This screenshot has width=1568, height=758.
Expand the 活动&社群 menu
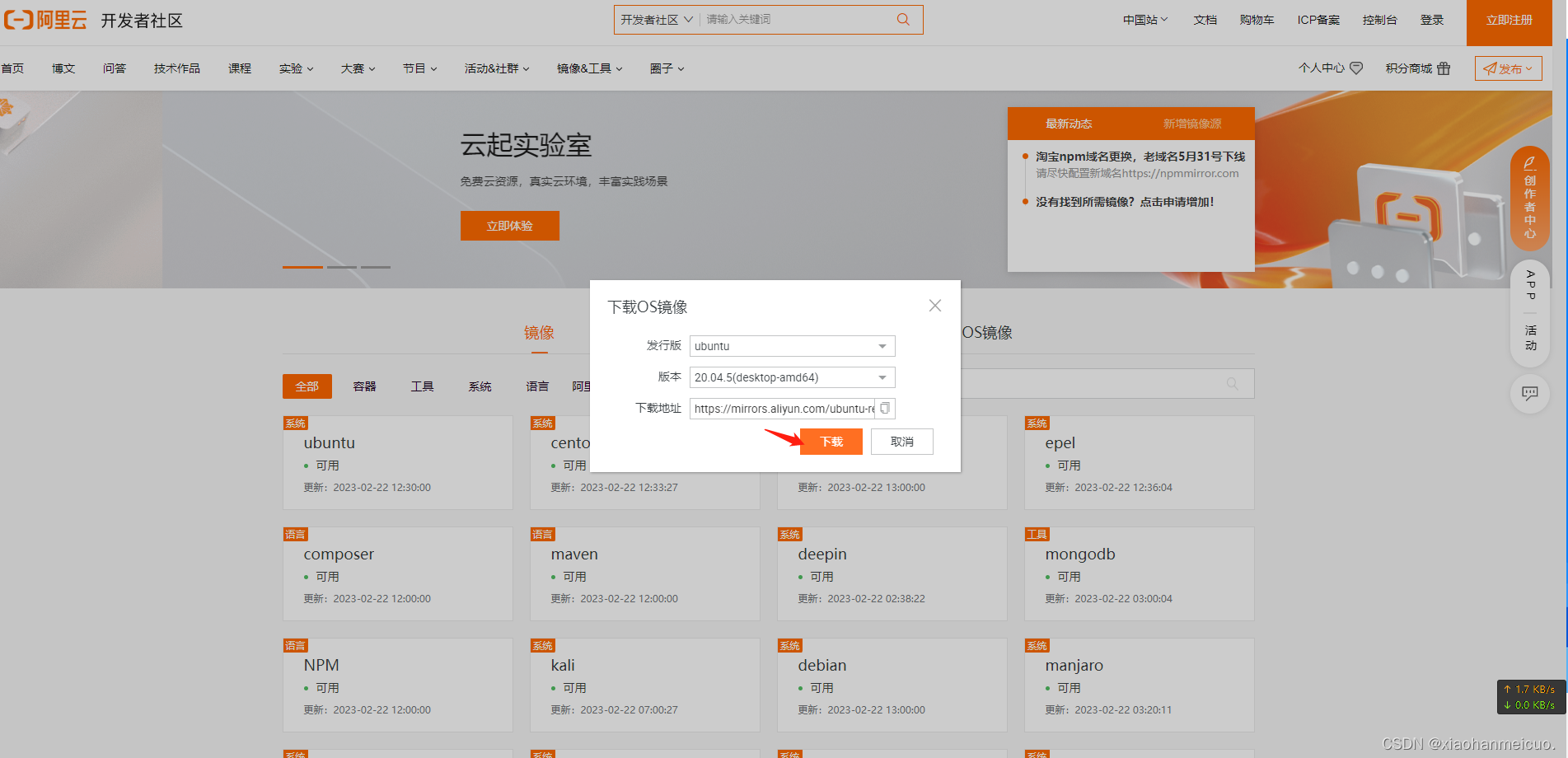tap(497, 68)
